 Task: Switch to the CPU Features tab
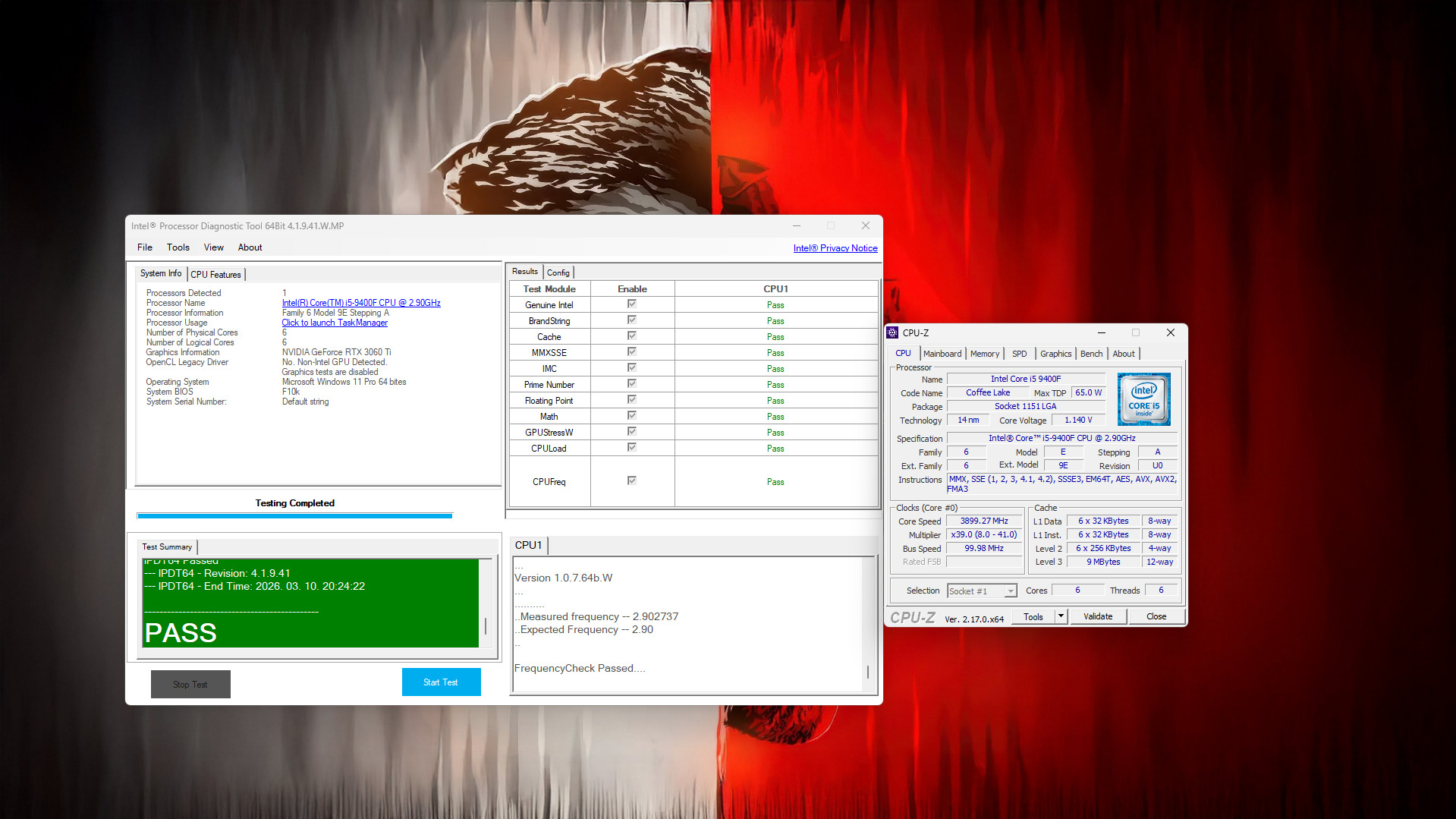point(215,275)
